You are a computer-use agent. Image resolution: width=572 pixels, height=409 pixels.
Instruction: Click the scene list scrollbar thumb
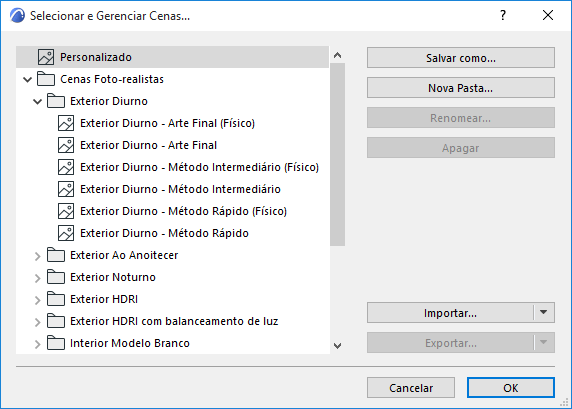click(x=337, y=154)
